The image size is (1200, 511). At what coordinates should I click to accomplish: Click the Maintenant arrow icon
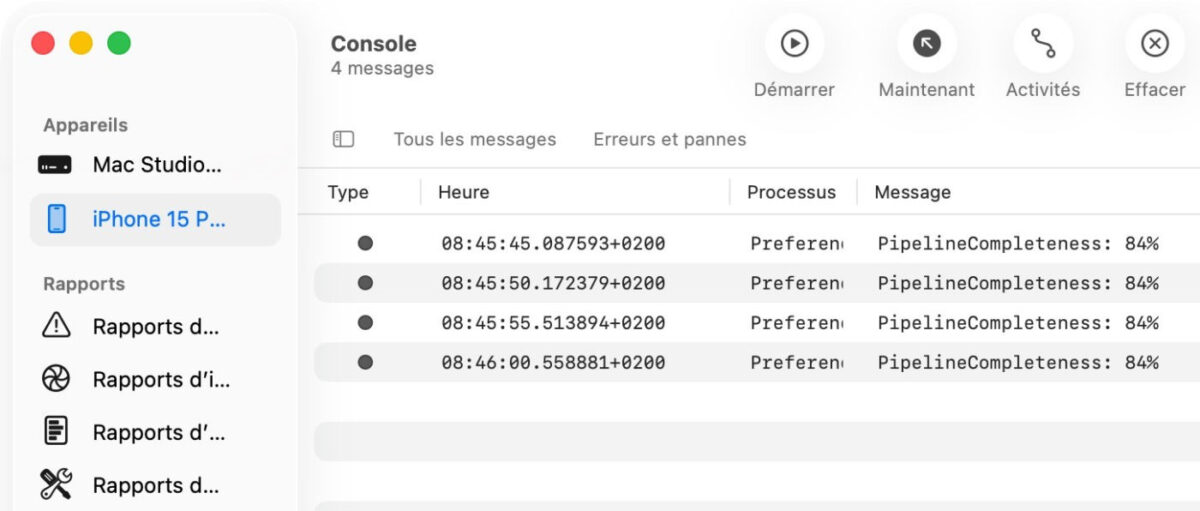coord(927,44)
